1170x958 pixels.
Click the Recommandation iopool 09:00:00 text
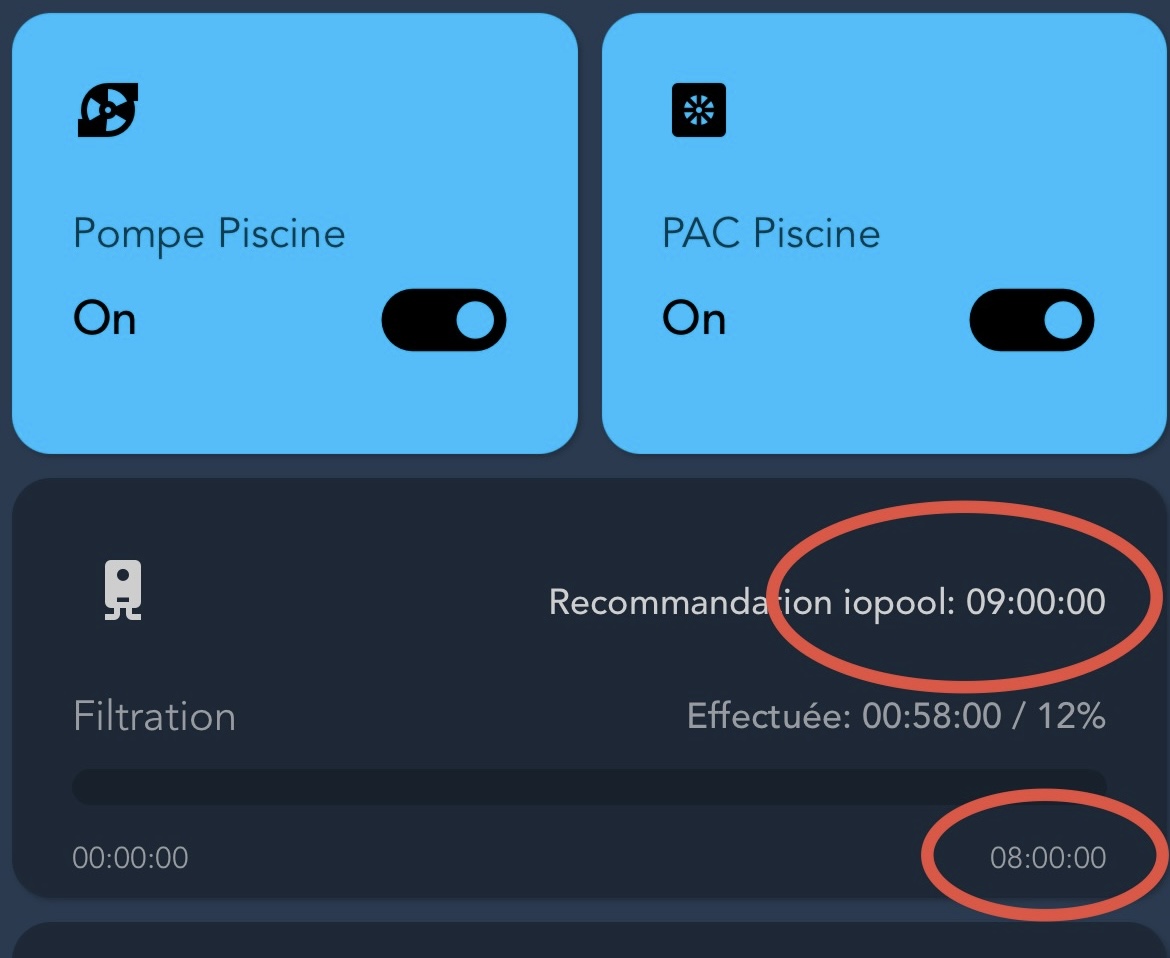[827, 602]
